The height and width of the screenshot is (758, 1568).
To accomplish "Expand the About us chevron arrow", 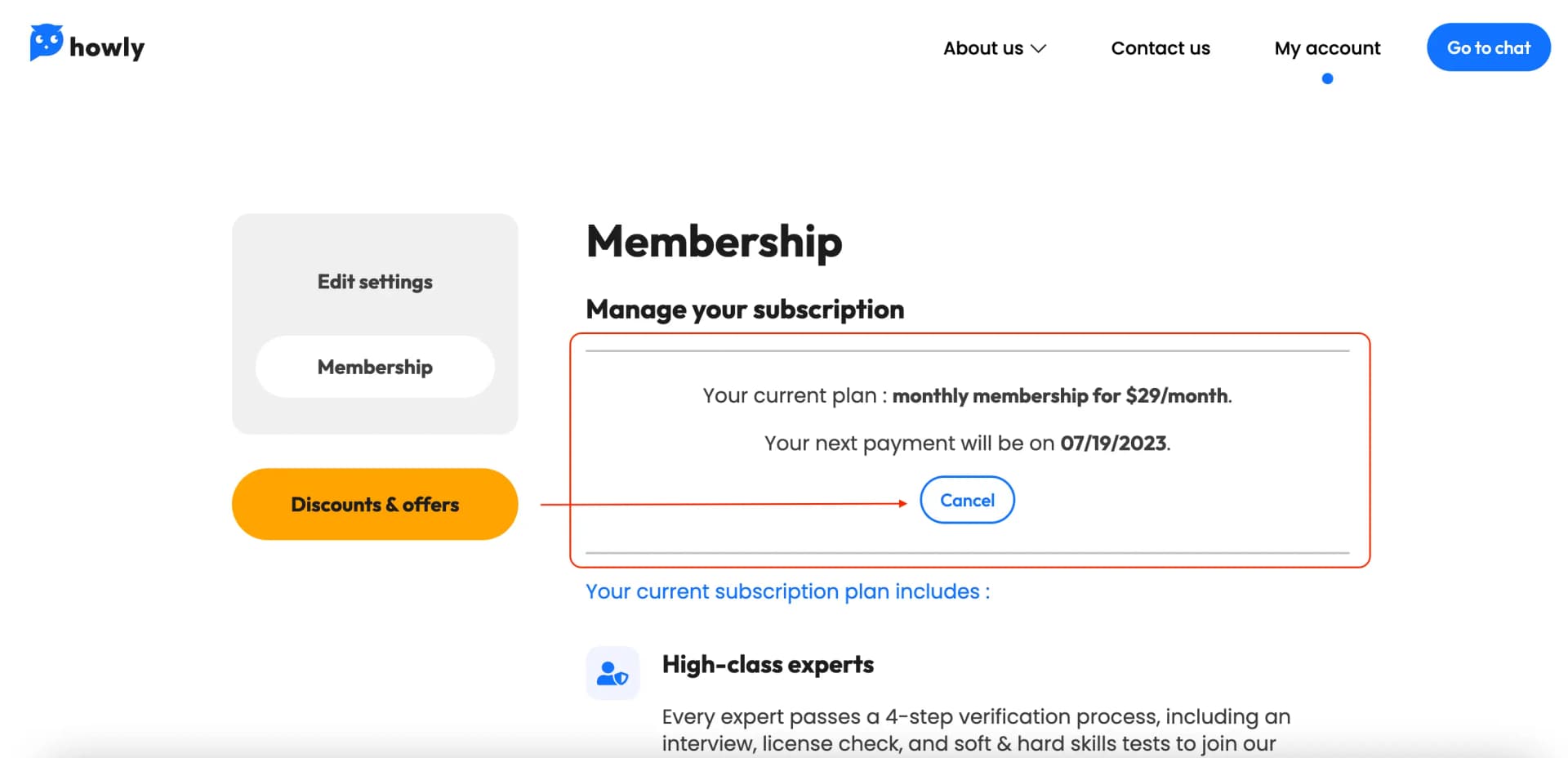I will click(x=1039, y=49).
